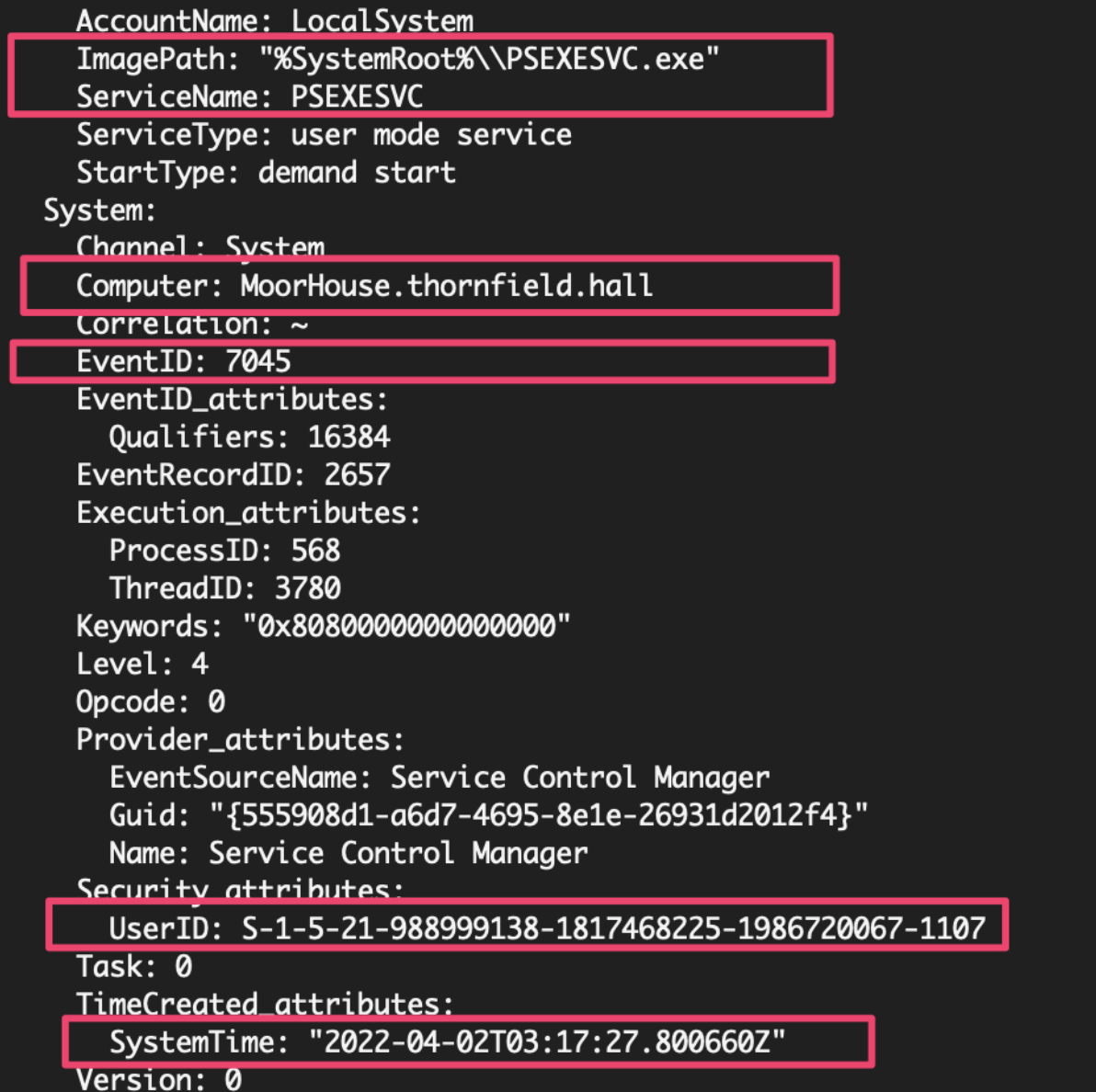Click the Execution_attributes: header

[248, 512]
